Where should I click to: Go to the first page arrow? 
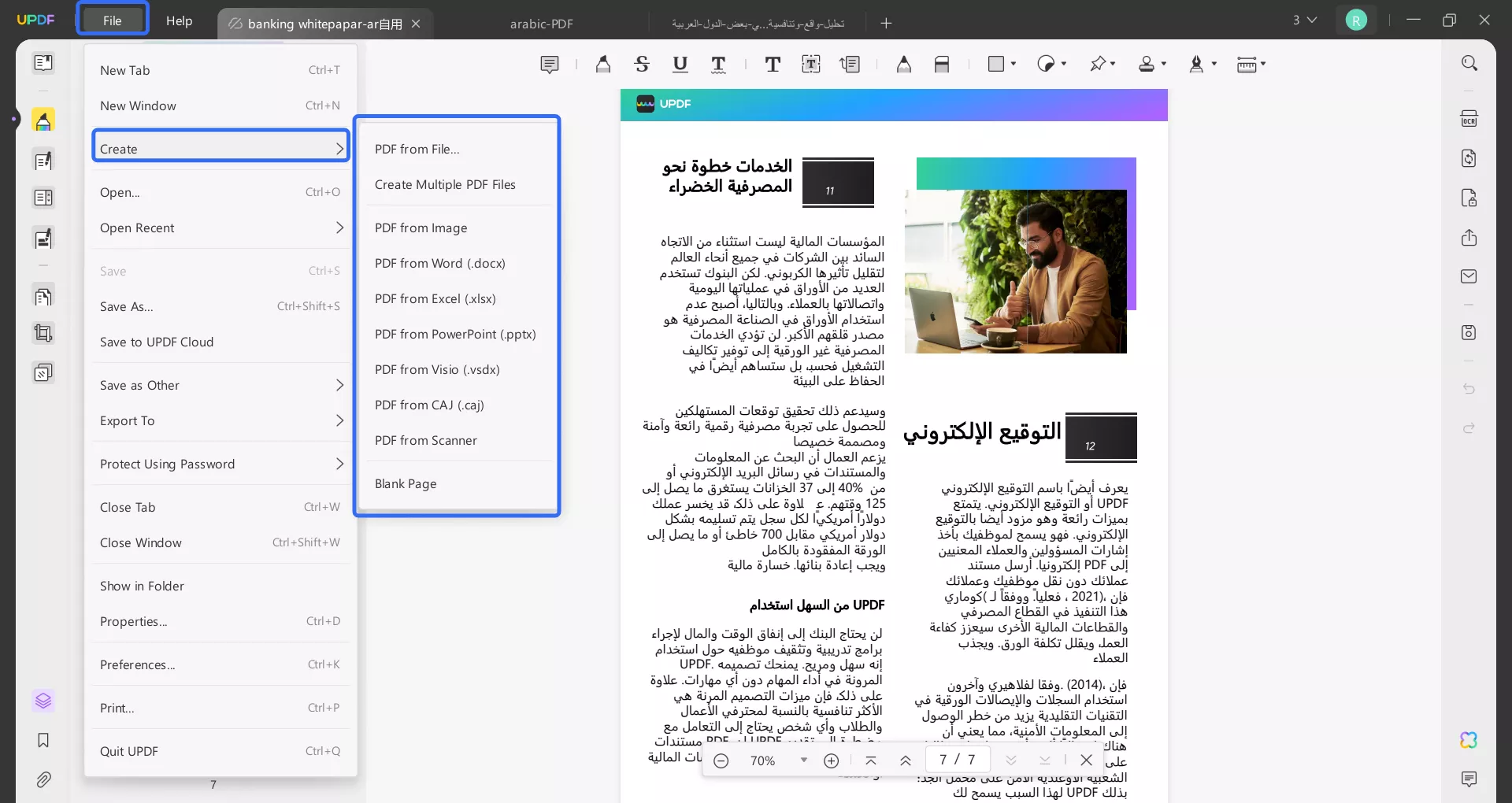coord(870,760)
